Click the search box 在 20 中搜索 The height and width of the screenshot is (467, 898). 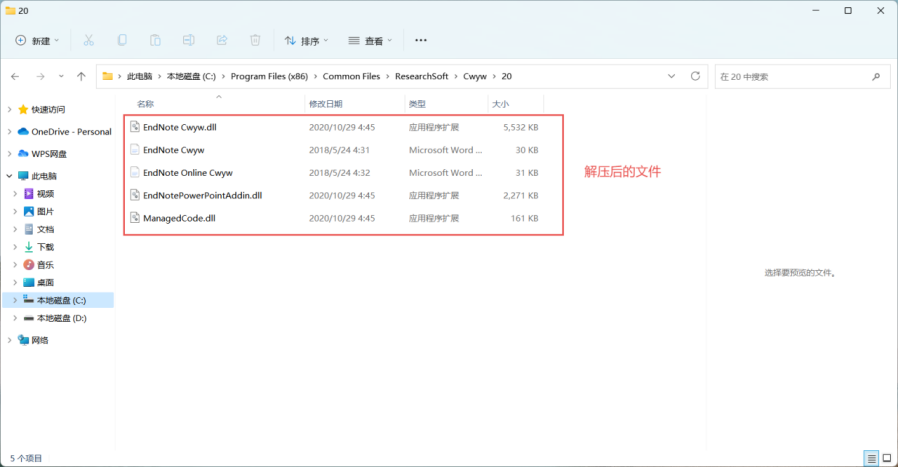point(802,76)
